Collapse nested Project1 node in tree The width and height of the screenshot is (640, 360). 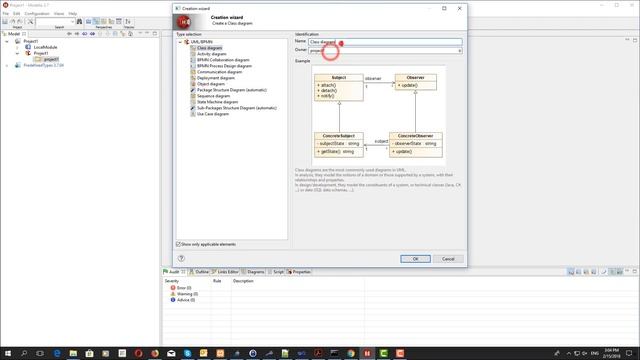coord(17,53)
